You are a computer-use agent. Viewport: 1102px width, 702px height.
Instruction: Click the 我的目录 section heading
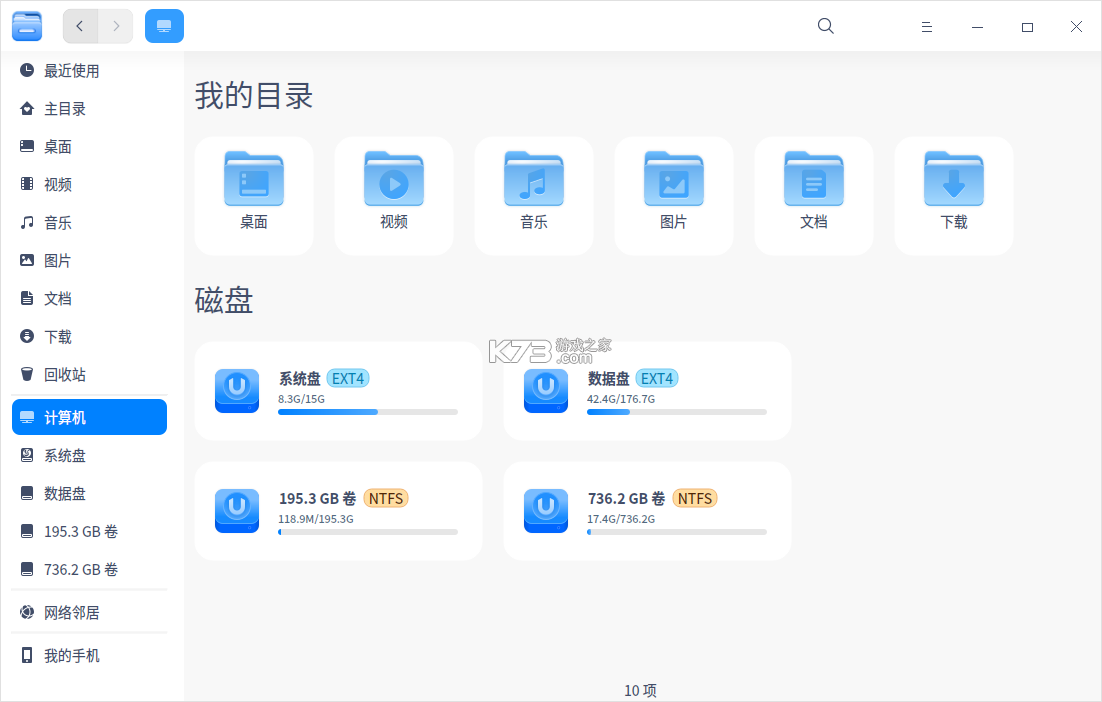[x=254, y=96]
